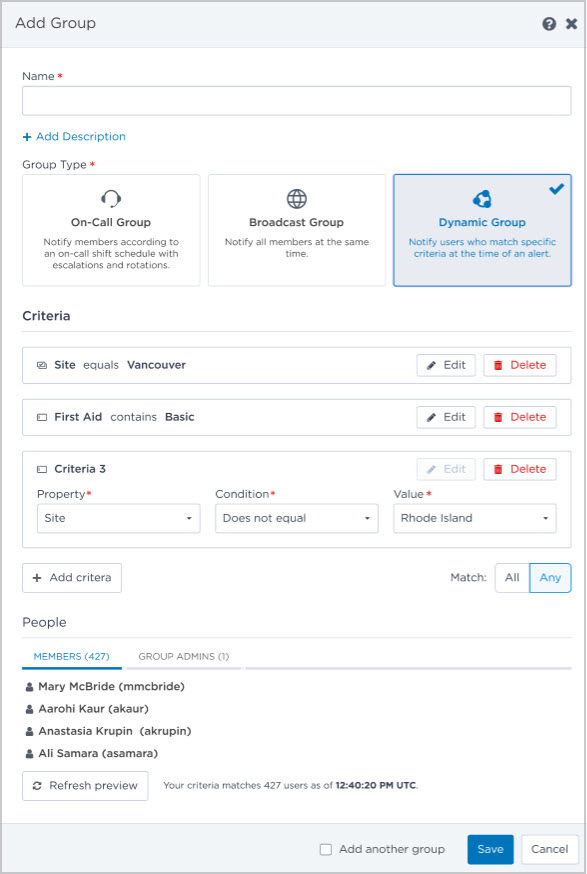Select the On-Call Group headset icon
587x874 pixels.
(x=111, y=198)
